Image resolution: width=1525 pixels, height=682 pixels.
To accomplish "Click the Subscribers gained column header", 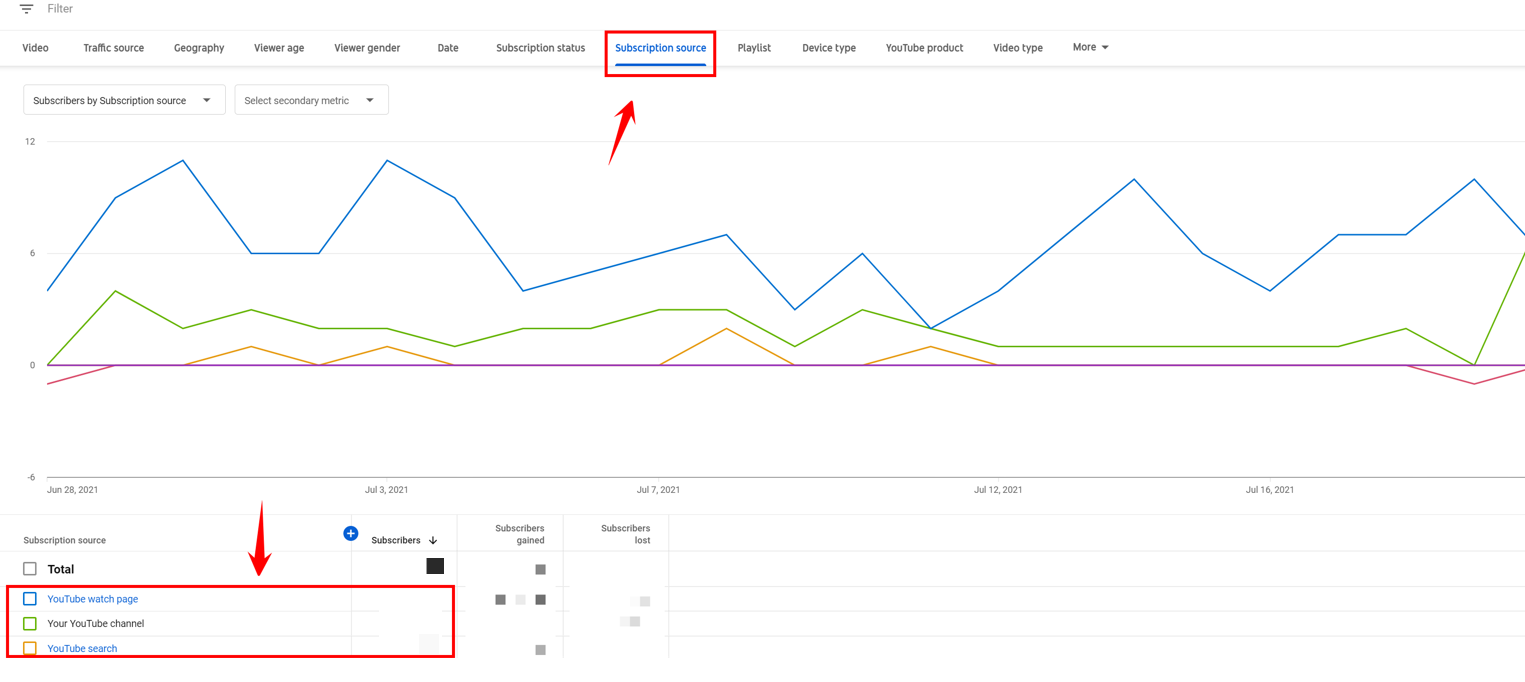I will coord(519,534).
